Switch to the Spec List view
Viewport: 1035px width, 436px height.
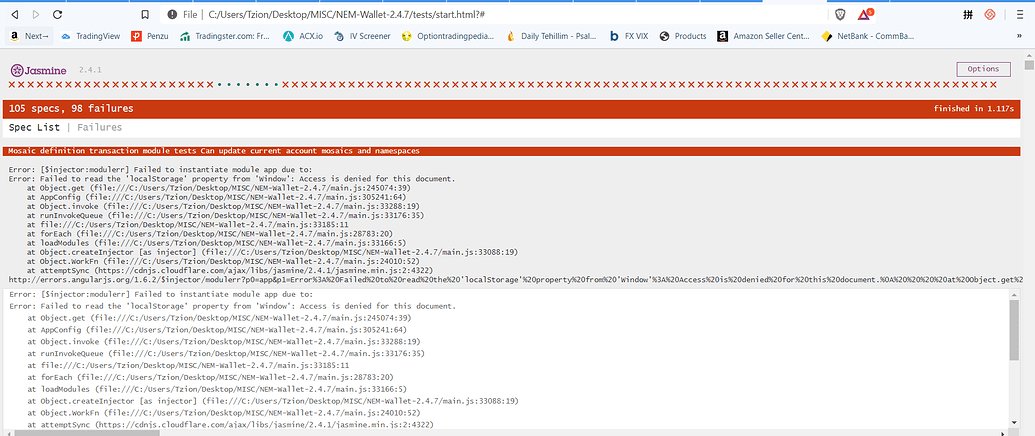tap(34, 127)
